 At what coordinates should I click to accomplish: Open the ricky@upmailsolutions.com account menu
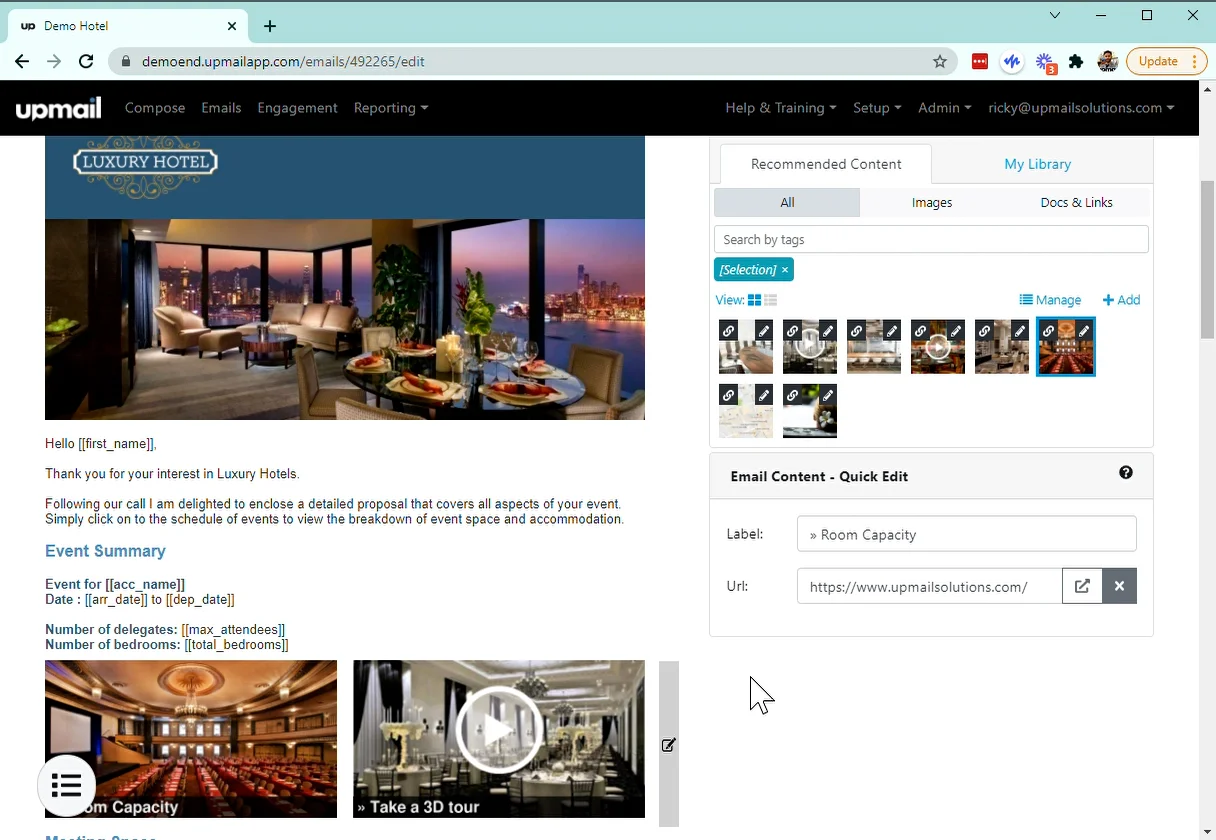point(1081,108)
